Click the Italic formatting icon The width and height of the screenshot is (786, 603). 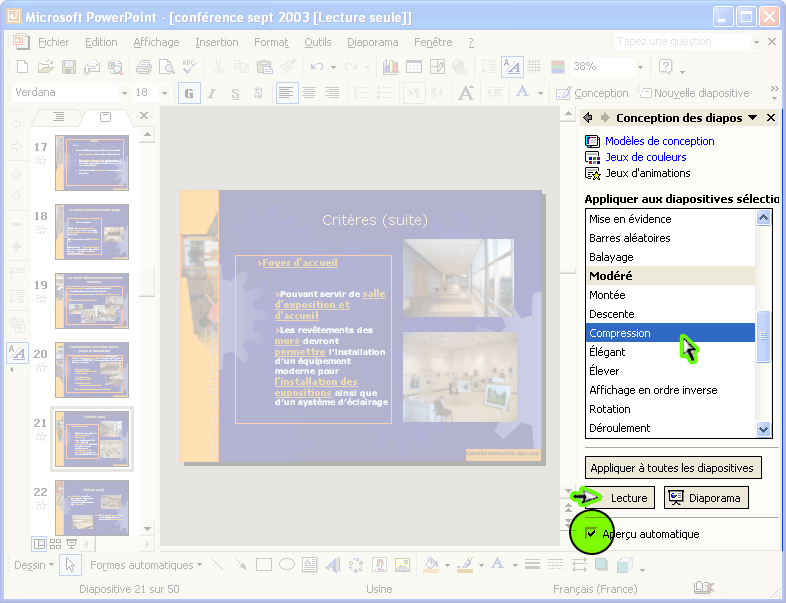[x=212, y=93]
